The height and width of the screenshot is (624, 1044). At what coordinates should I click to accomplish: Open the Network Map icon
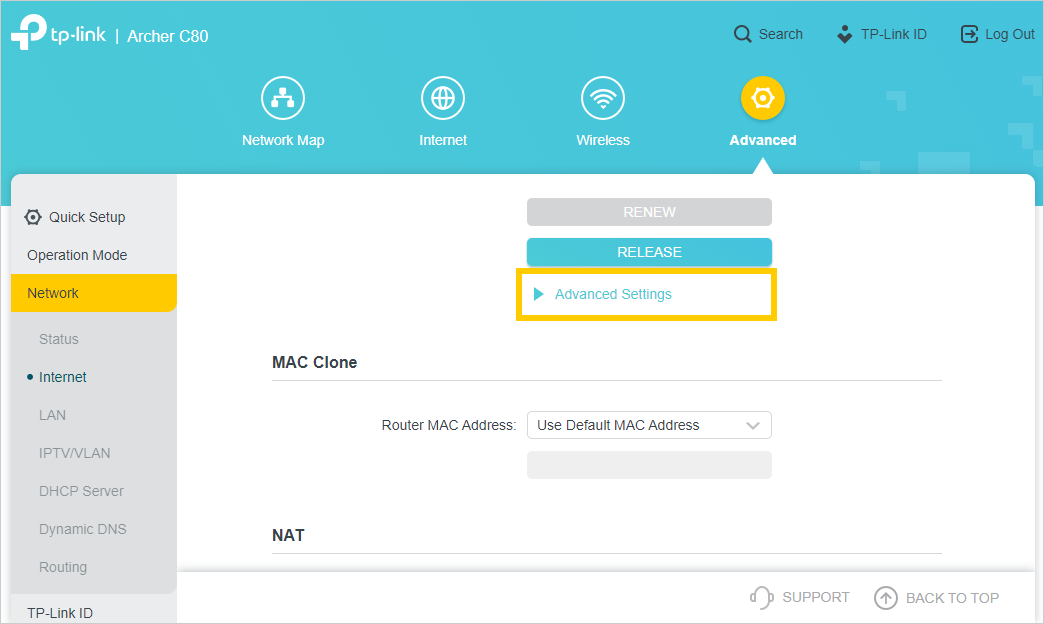(x=283, y=98)
